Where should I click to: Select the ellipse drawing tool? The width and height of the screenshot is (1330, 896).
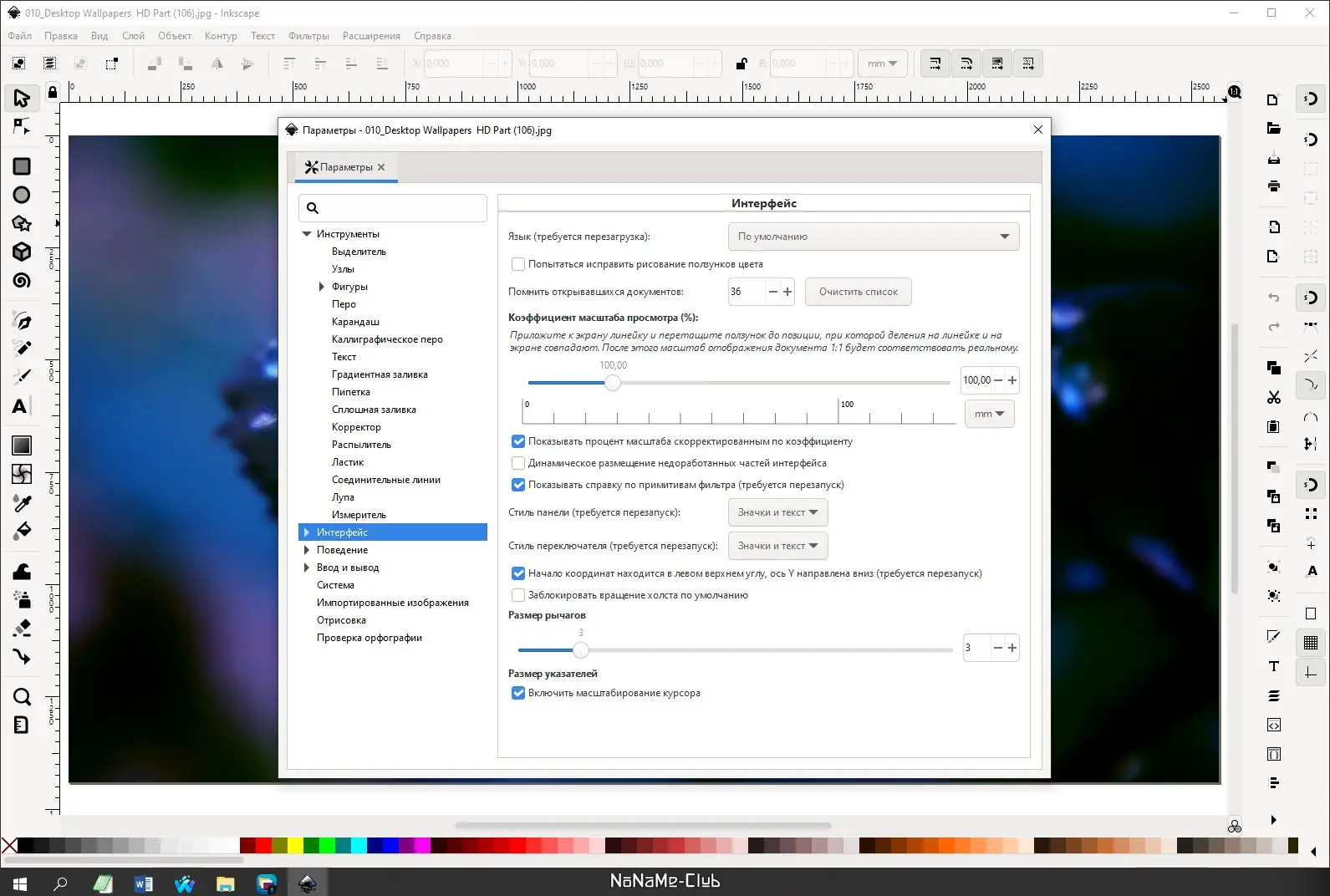coord(22,195)
